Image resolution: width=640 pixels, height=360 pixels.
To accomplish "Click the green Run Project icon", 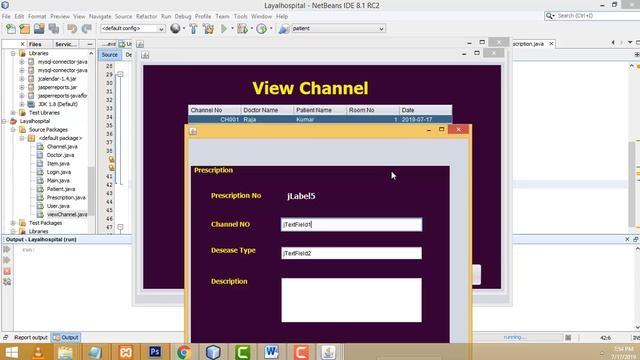I will tap(224, 29).
